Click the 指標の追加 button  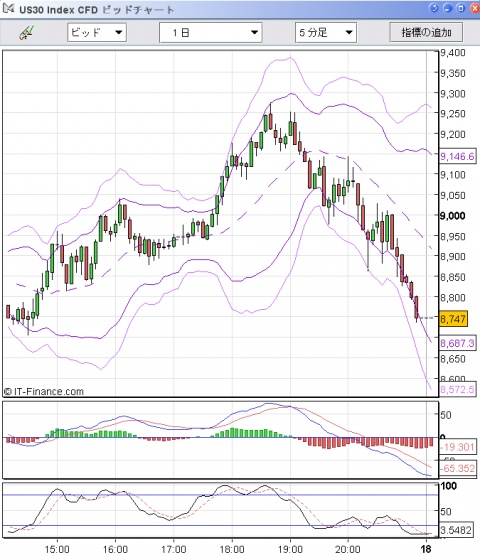pos(426,33)
